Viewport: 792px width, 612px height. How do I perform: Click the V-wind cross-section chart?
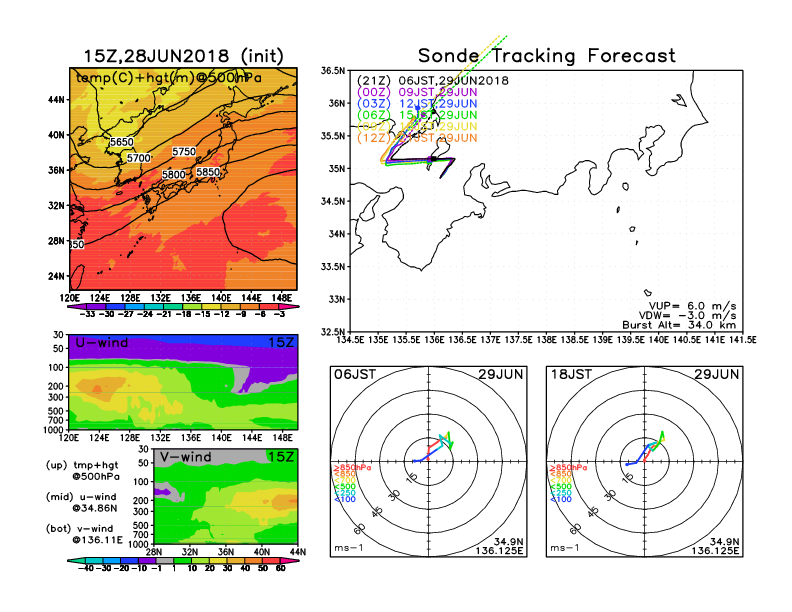[x=226, y=496]
